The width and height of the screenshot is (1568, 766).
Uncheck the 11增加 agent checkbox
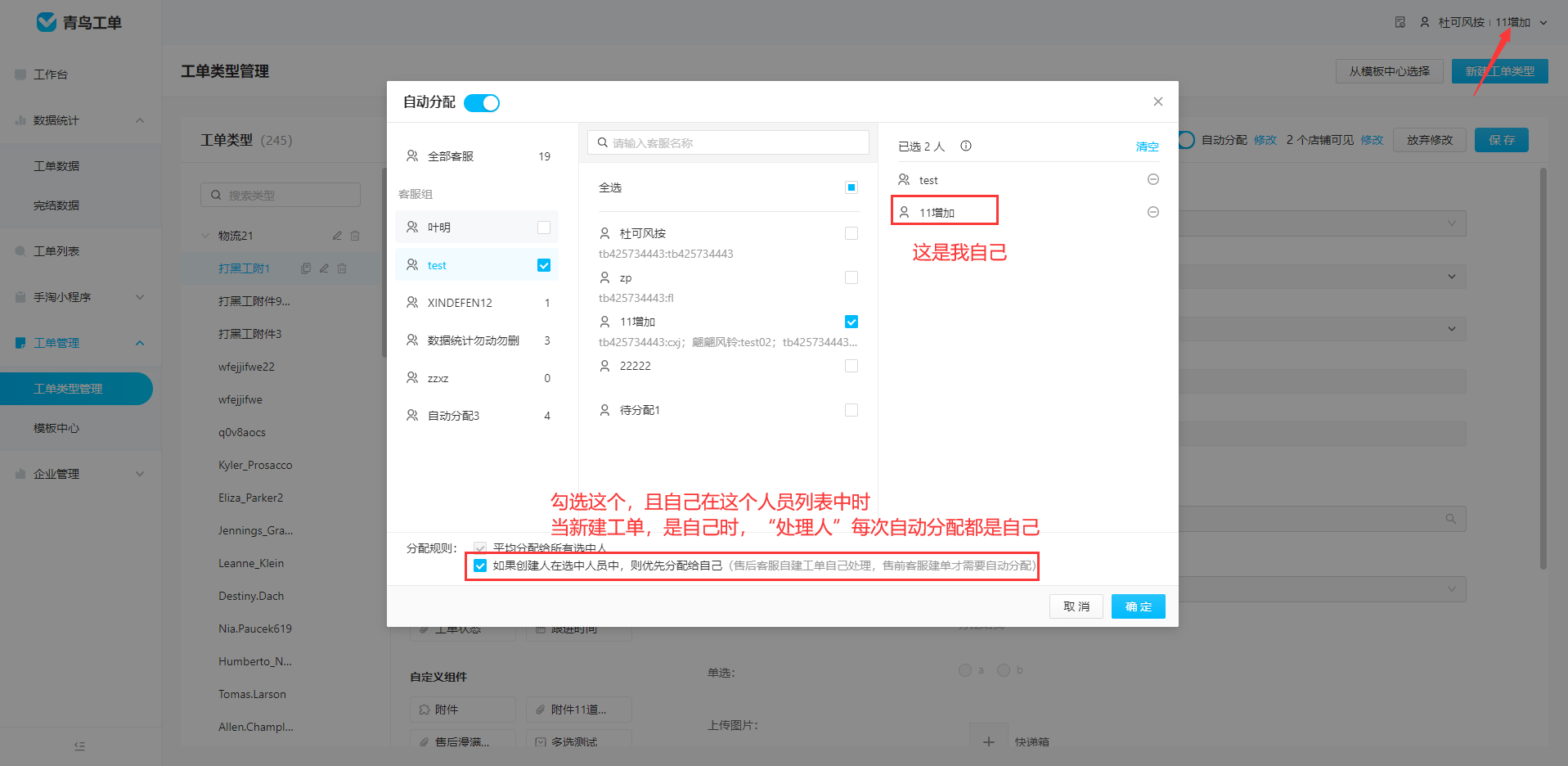pos(851,322)
